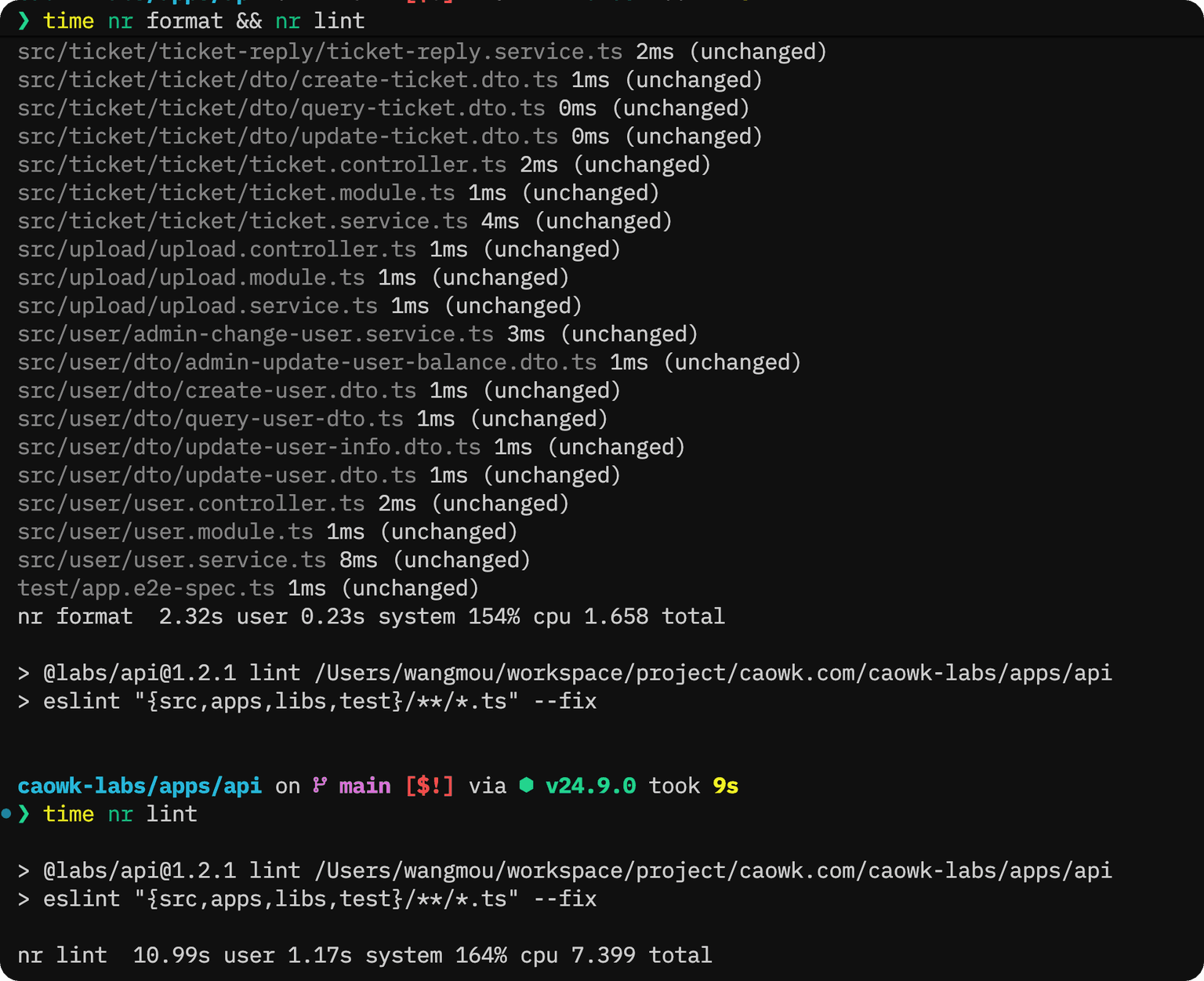Open src/upload/upload.module.ts file path

191,278
